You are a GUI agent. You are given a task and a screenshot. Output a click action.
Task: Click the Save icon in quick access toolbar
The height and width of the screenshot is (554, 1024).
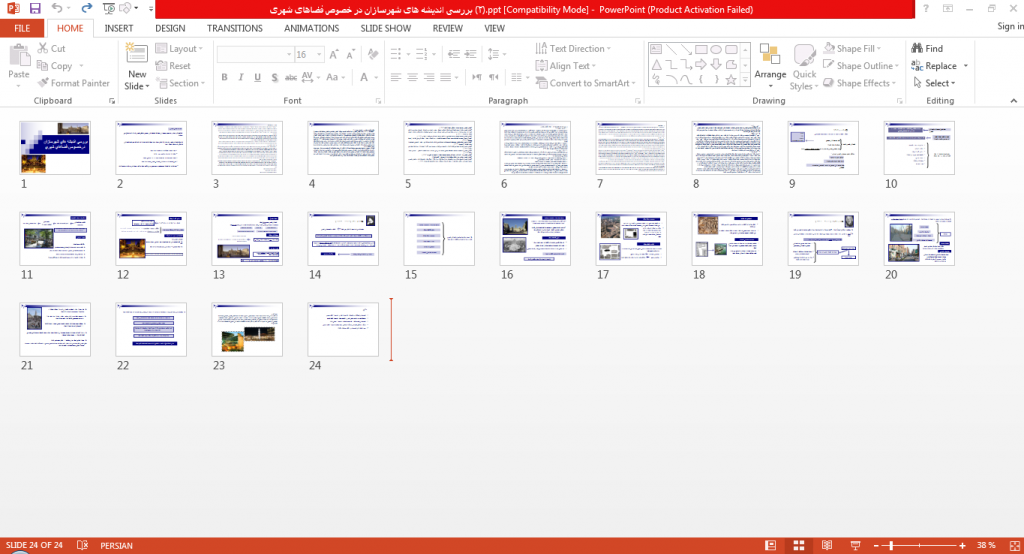coord(35,8)
